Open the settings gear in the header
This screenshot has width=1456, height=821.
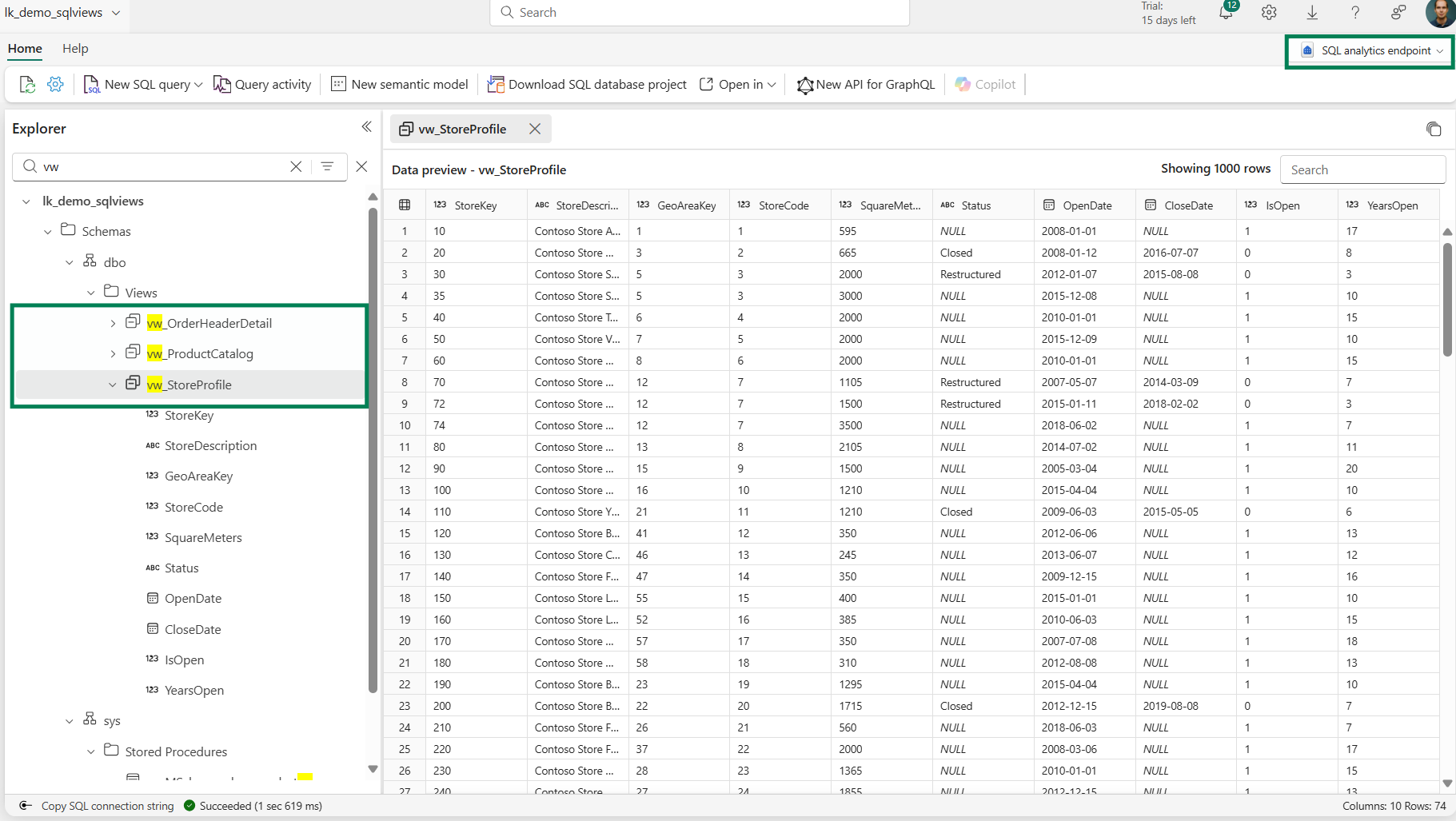(x=1269, y=12)
